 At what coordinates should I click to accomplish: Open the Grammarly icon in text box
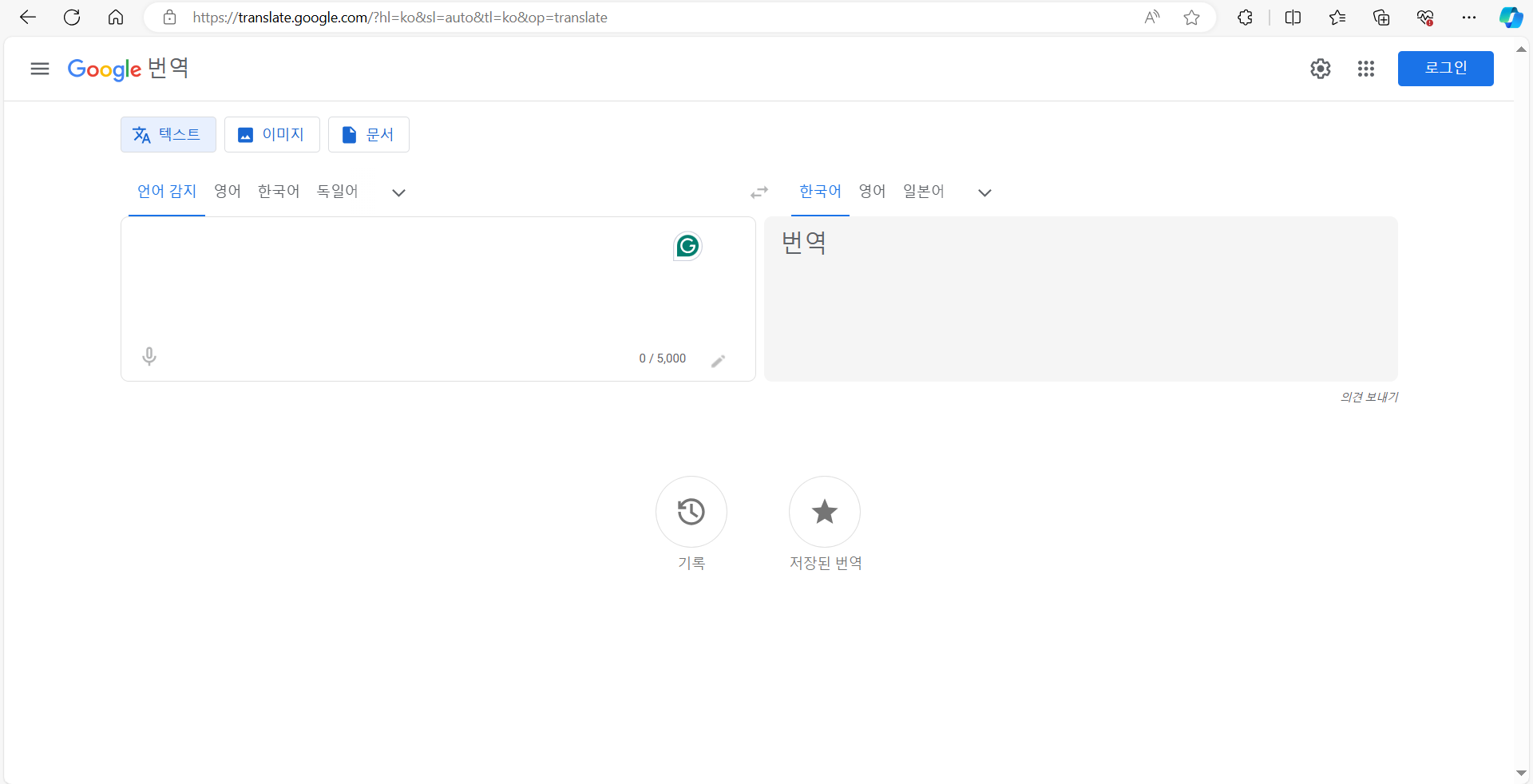[687, 246]
